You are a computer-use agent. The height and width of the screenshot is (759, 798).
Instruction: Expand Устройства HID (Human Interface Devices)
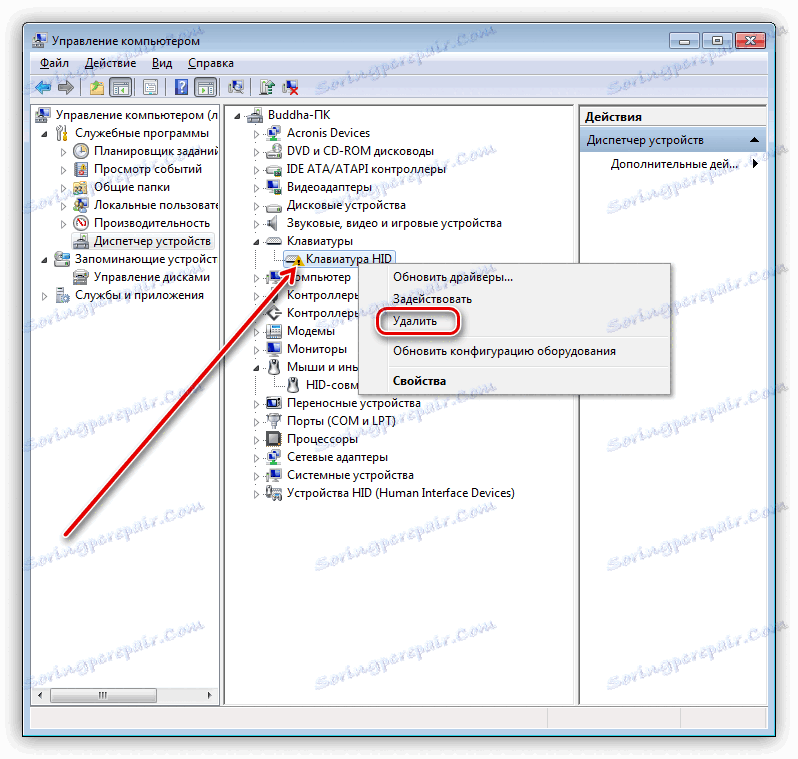(x=256, y=494)
